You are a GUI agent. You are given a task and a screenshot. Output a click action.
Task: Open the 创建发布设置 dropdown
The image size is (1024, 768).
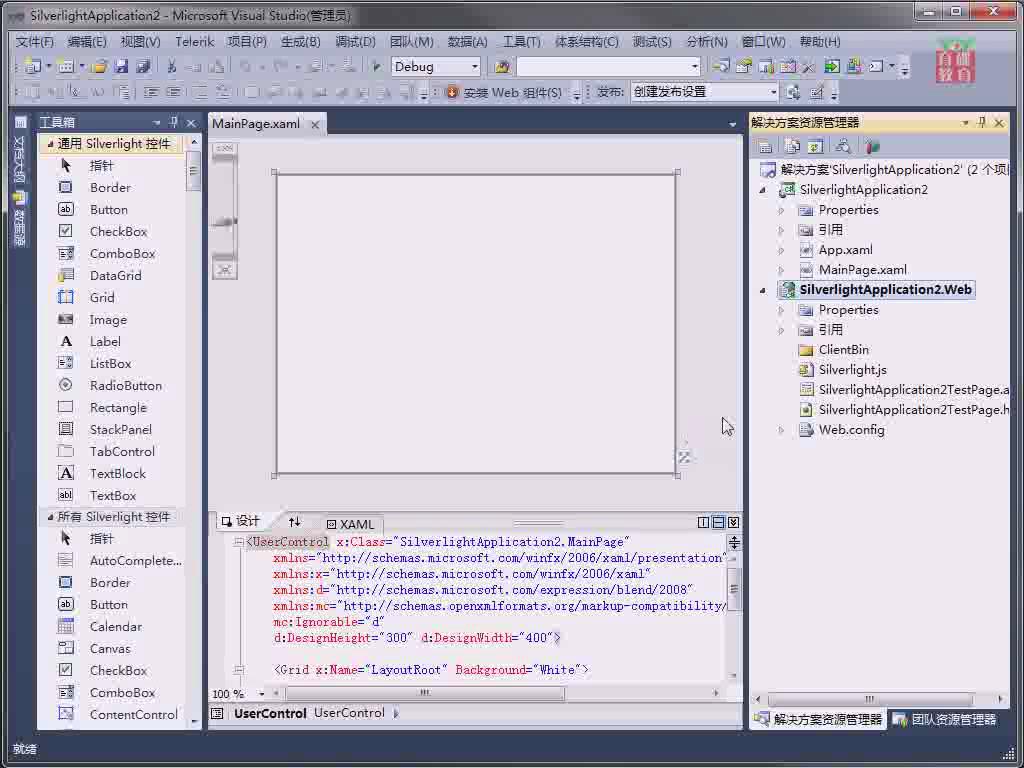[x=773, y=92]
